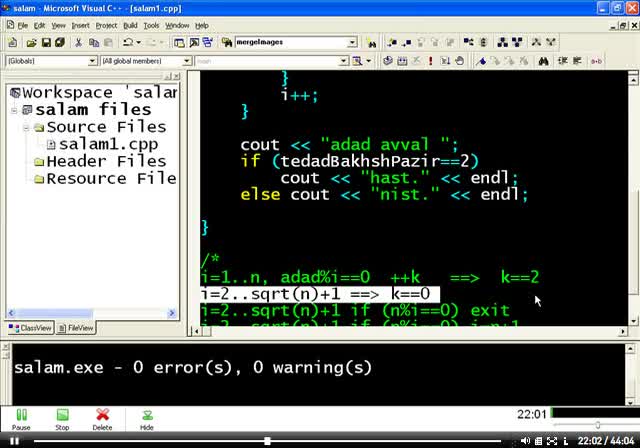
Task: Open the Window menu
Action: click(x=177, y=26)
